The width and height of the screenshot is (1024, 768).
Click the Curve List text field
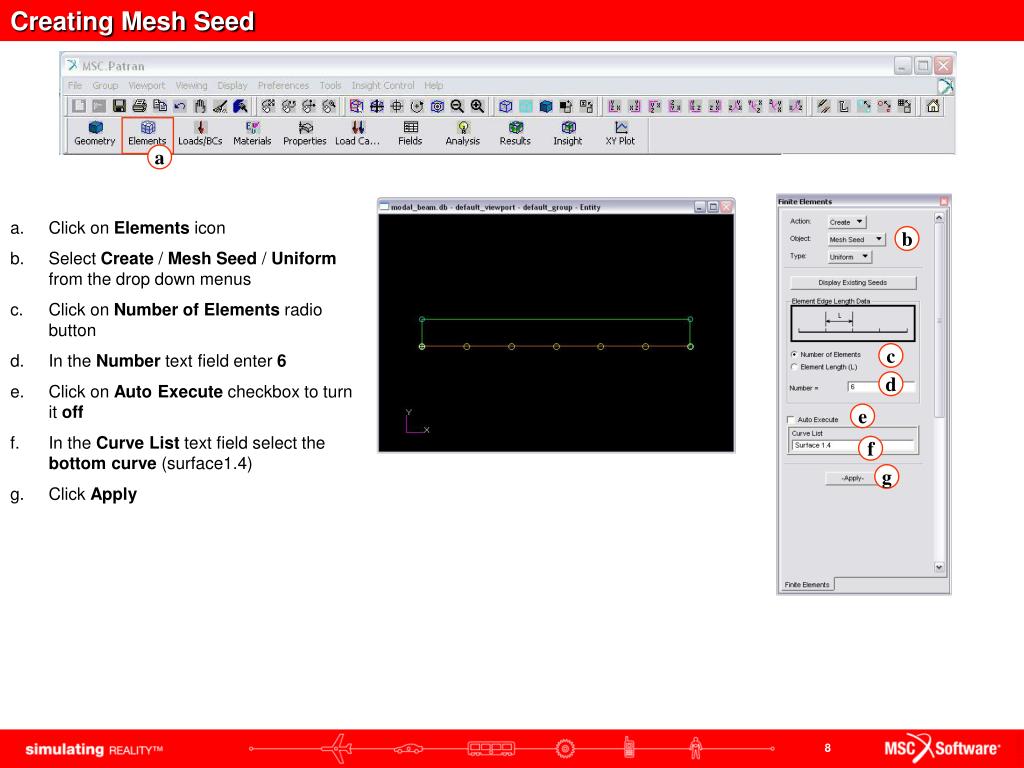coord(853,445)
